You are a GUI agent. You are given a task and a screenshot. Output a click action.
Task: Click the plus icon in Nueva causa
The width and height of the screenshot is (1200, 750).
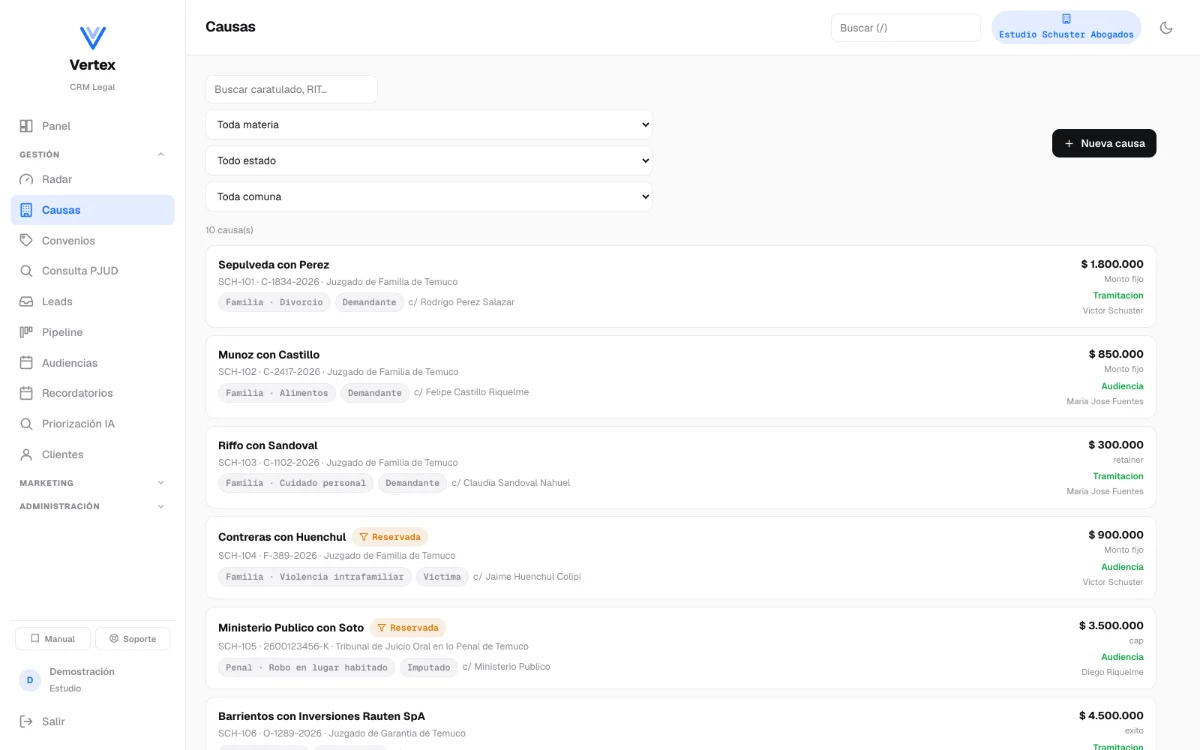click(1069, 144)
